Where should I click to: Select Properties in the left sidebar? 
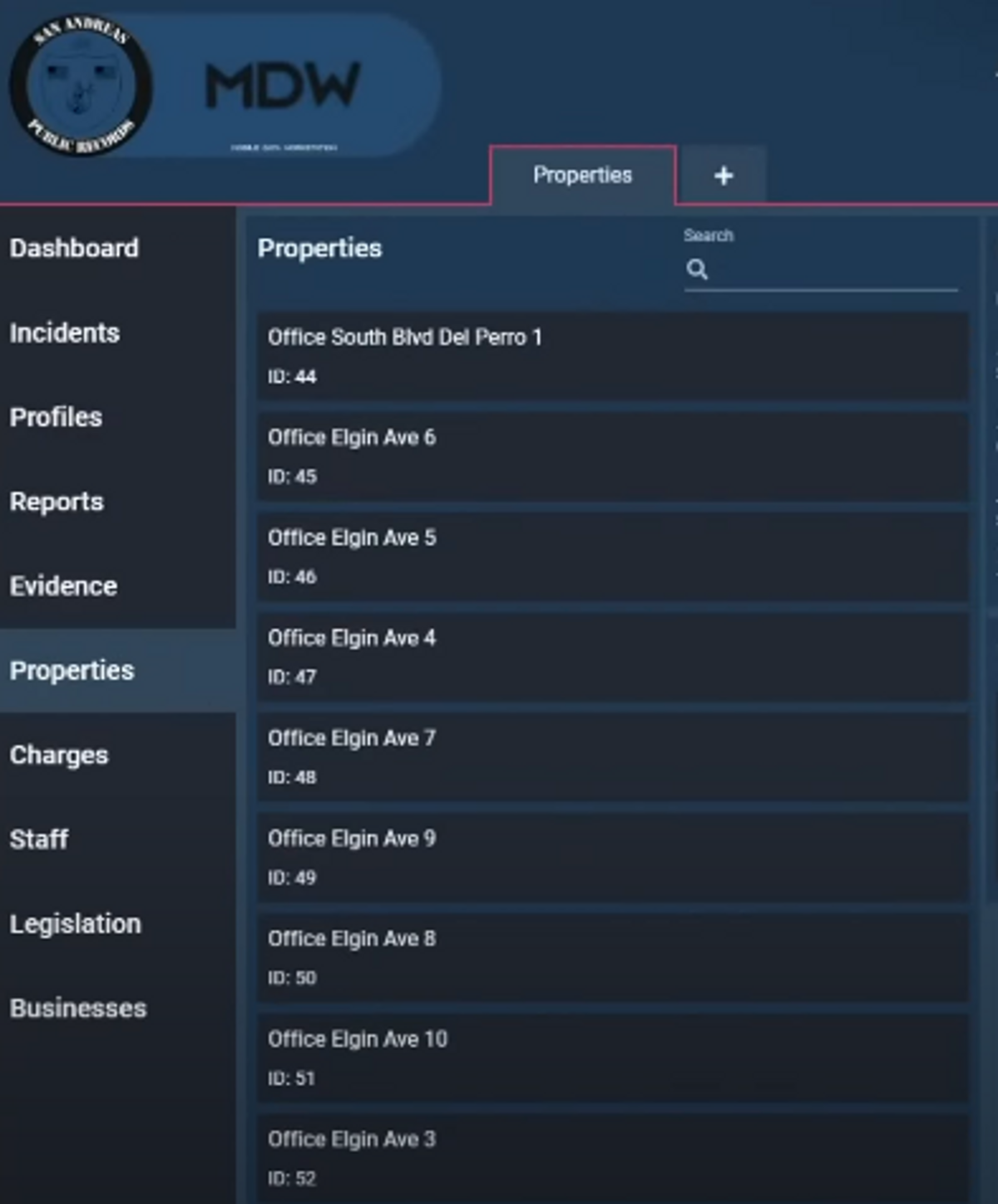[72, 671]
